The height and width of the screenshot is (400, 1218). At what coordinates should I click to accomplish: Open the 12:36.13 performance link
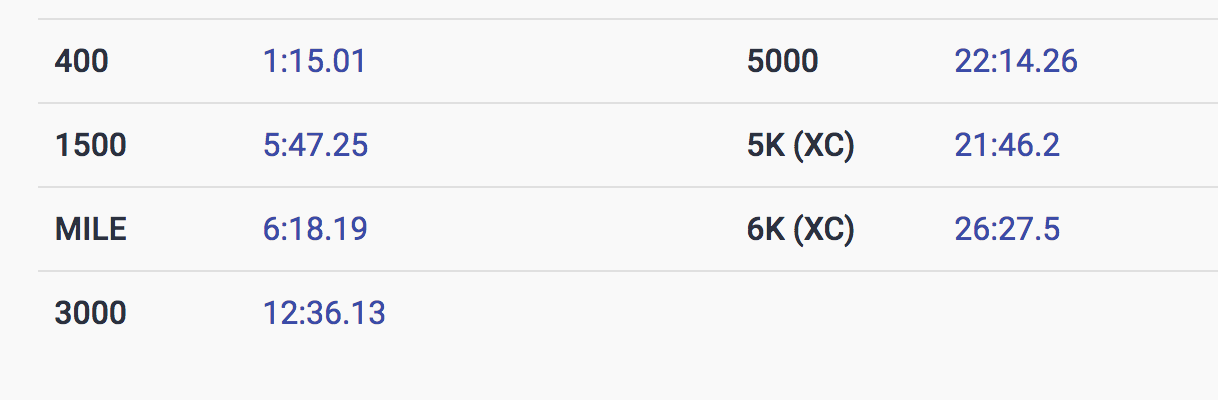(x=324, y=314)
